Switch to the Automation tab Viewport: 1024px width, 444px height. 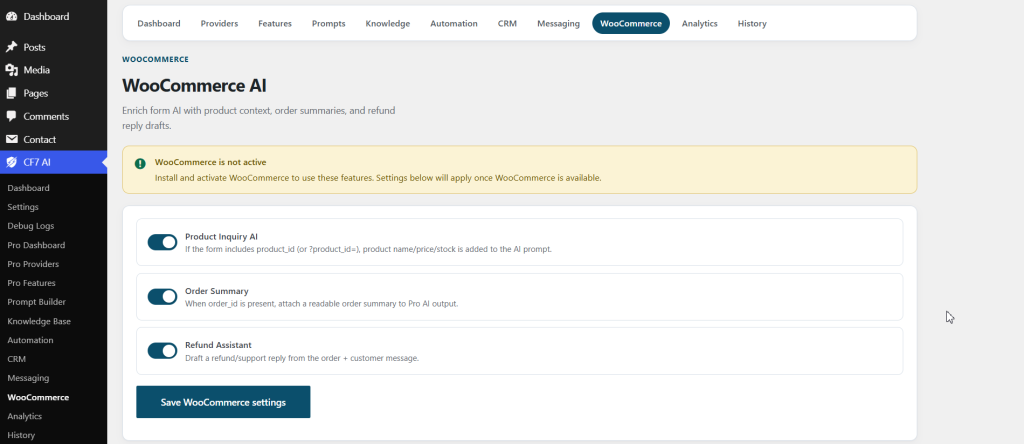coord(454,24)
